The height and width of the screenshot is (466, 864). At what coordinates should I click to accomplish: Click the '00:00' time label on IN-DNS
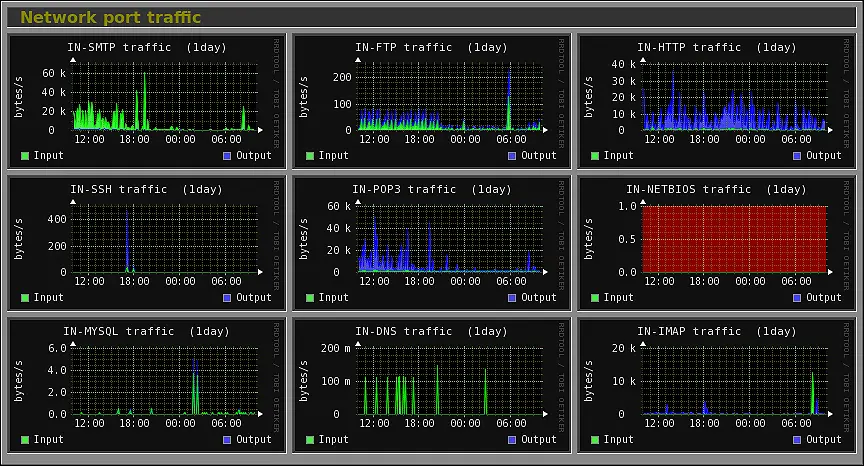[465, 424]
